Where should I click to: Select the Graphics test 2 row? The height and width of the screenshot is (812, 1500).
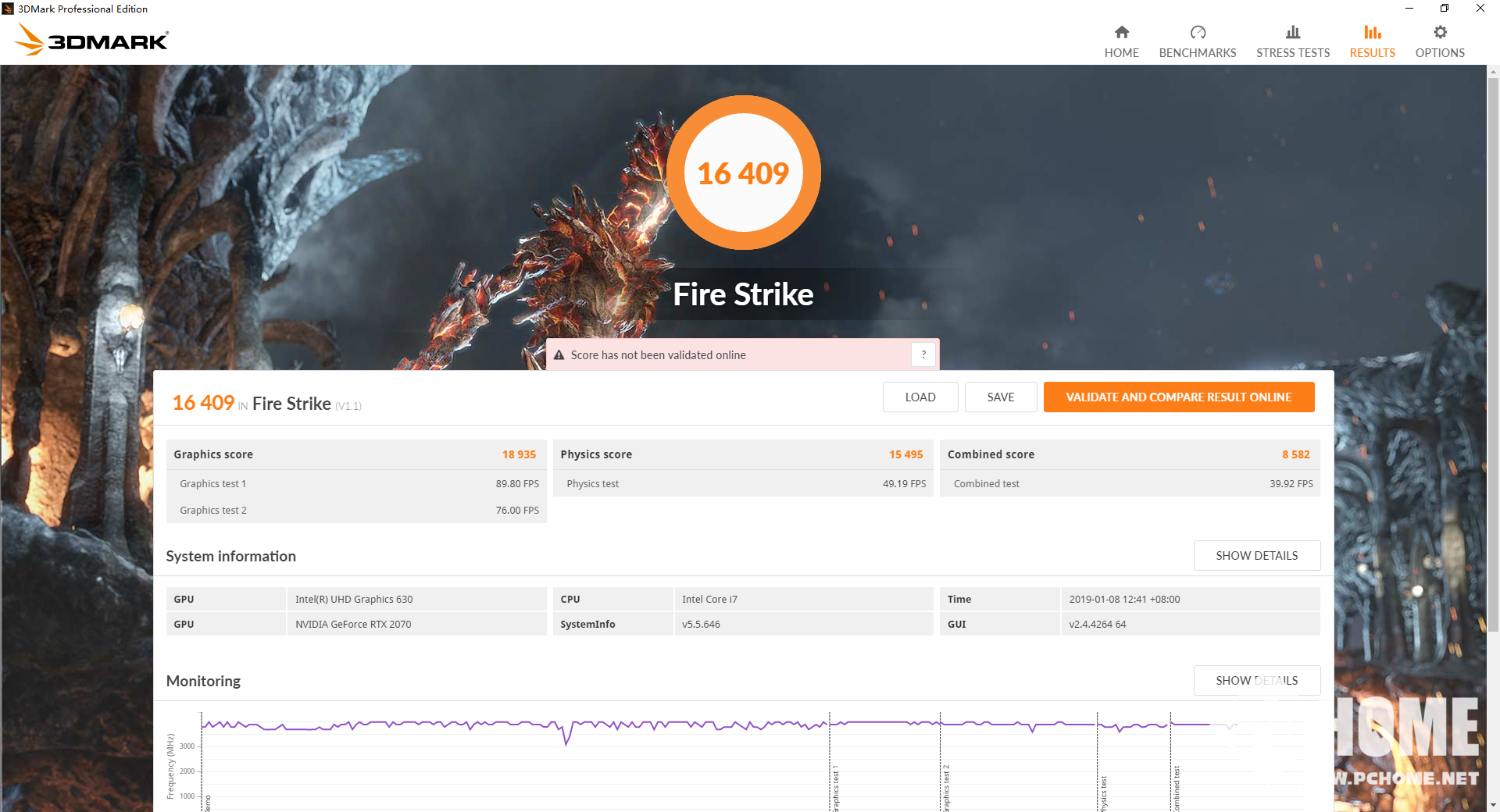356,510
